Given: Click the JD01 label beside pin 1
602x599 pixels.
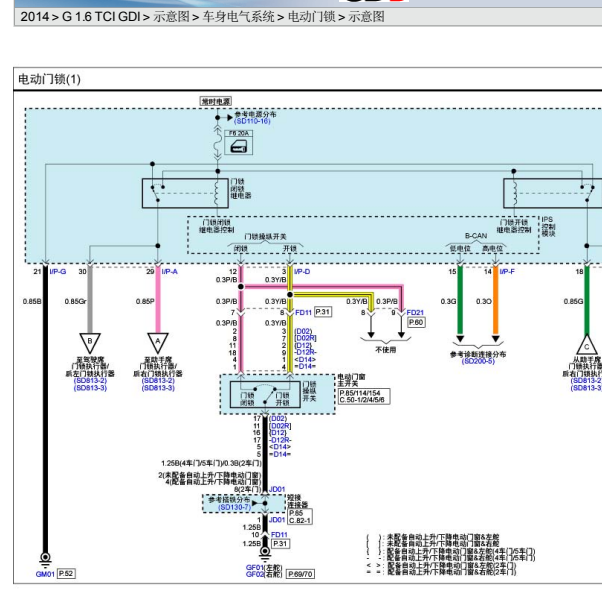Looking at the screenshot, I should 277,520.
